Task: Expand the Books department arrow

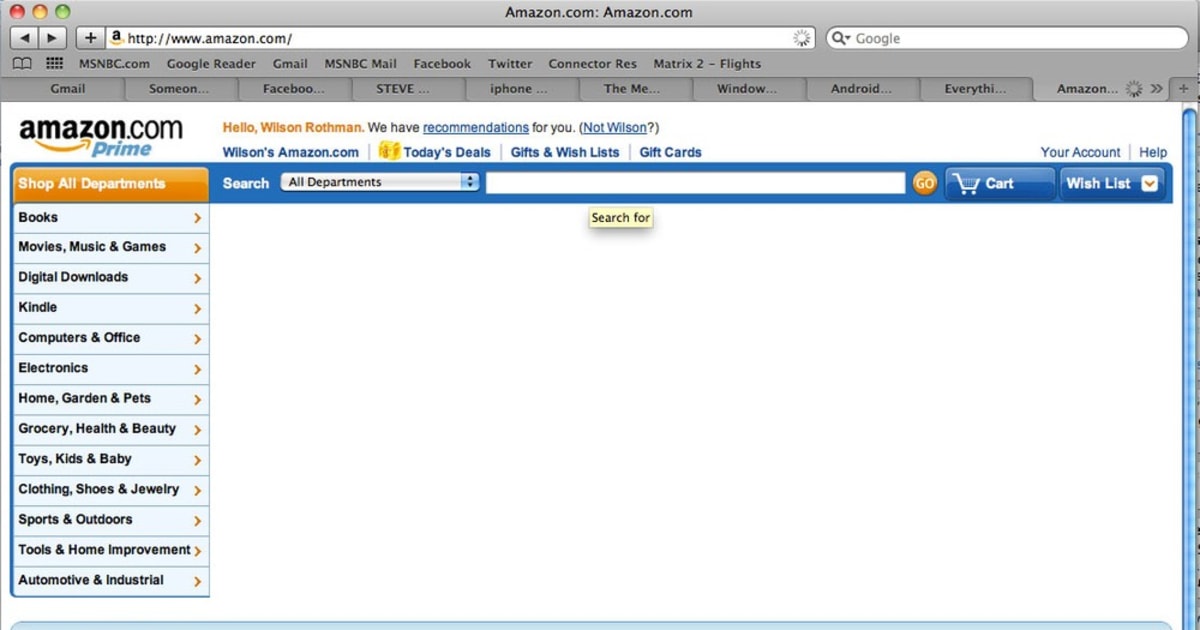Action: click(x=197, y=218)
